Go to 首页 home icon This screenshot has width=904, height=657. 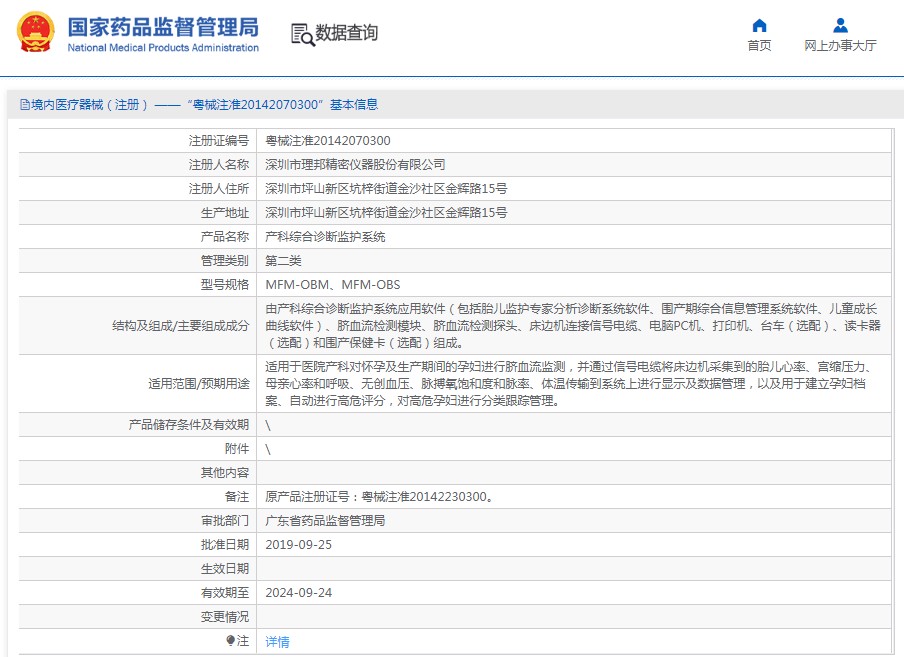click(x=759, y=25)
